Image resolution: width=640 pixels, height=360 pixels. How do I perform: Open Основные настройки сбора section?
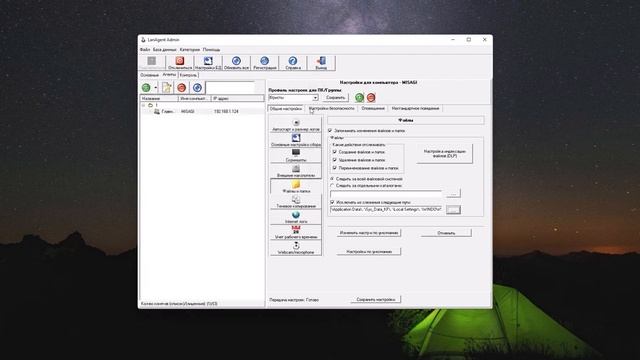pos(296,140)
